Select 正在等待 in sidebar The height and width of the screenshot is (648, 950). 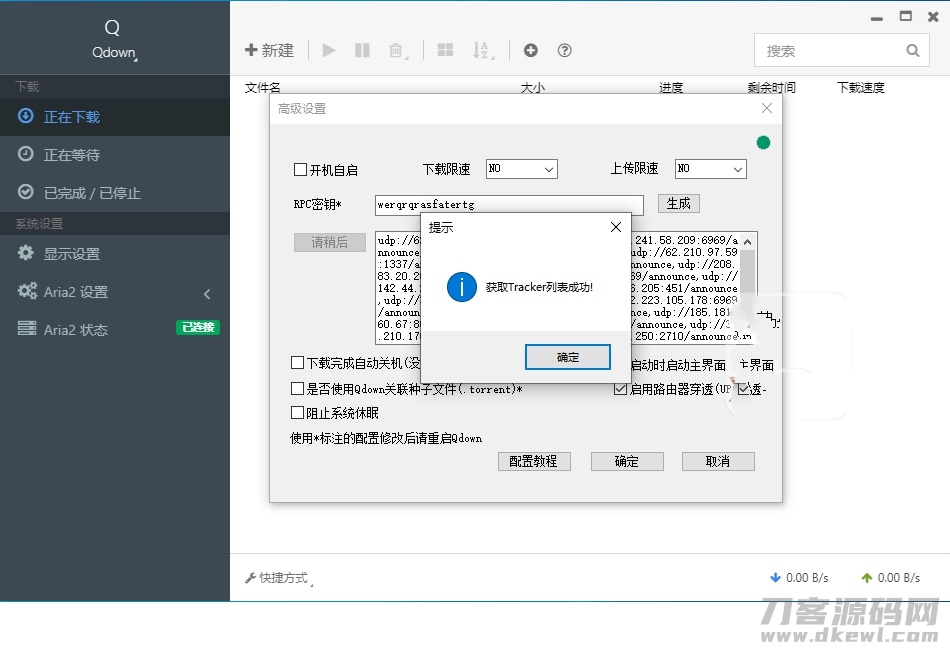pos(115,155)
